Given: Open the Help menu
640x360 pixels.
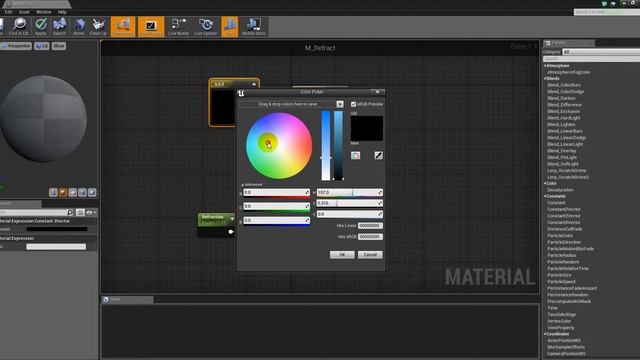Looking at the screenshot, I should (x=62, y=12).
